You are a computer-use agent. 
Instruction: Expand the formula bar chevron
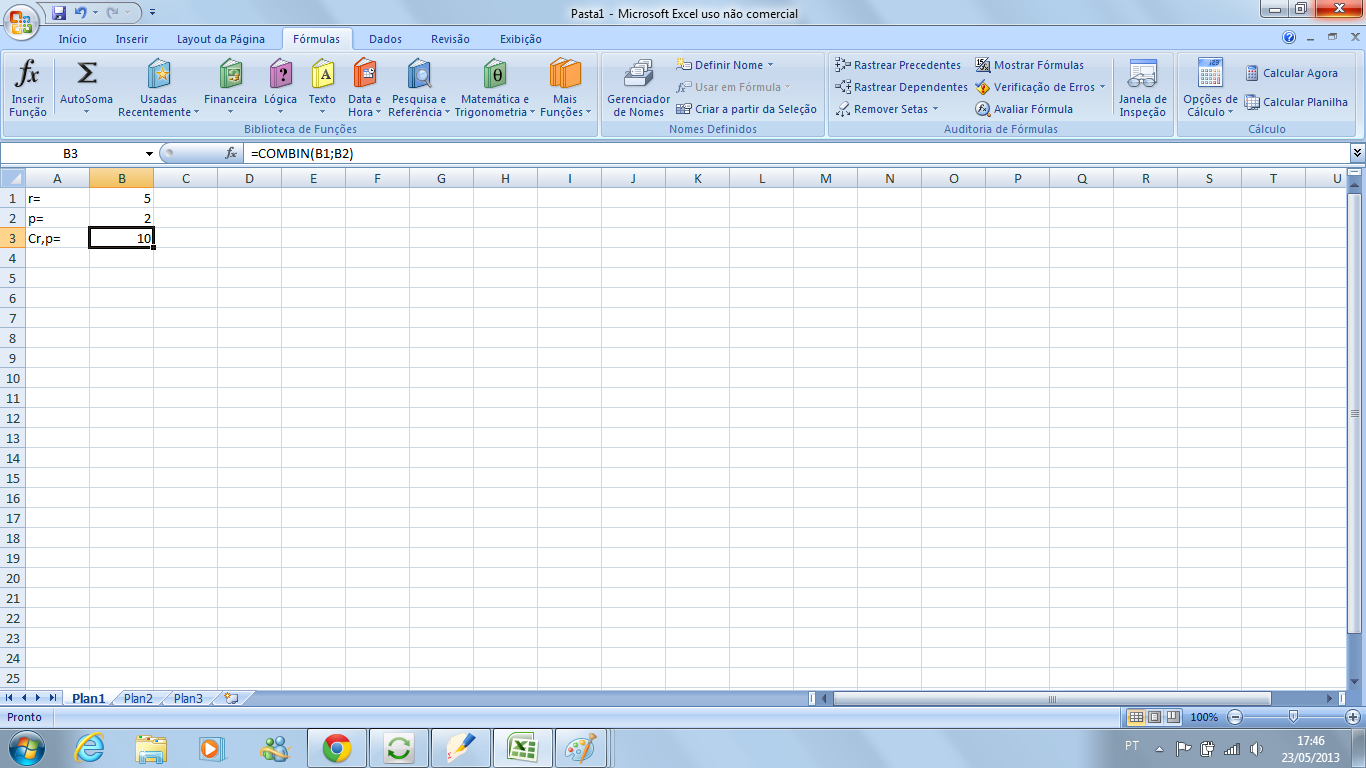pyautogui.click(x=1357, y=153)
